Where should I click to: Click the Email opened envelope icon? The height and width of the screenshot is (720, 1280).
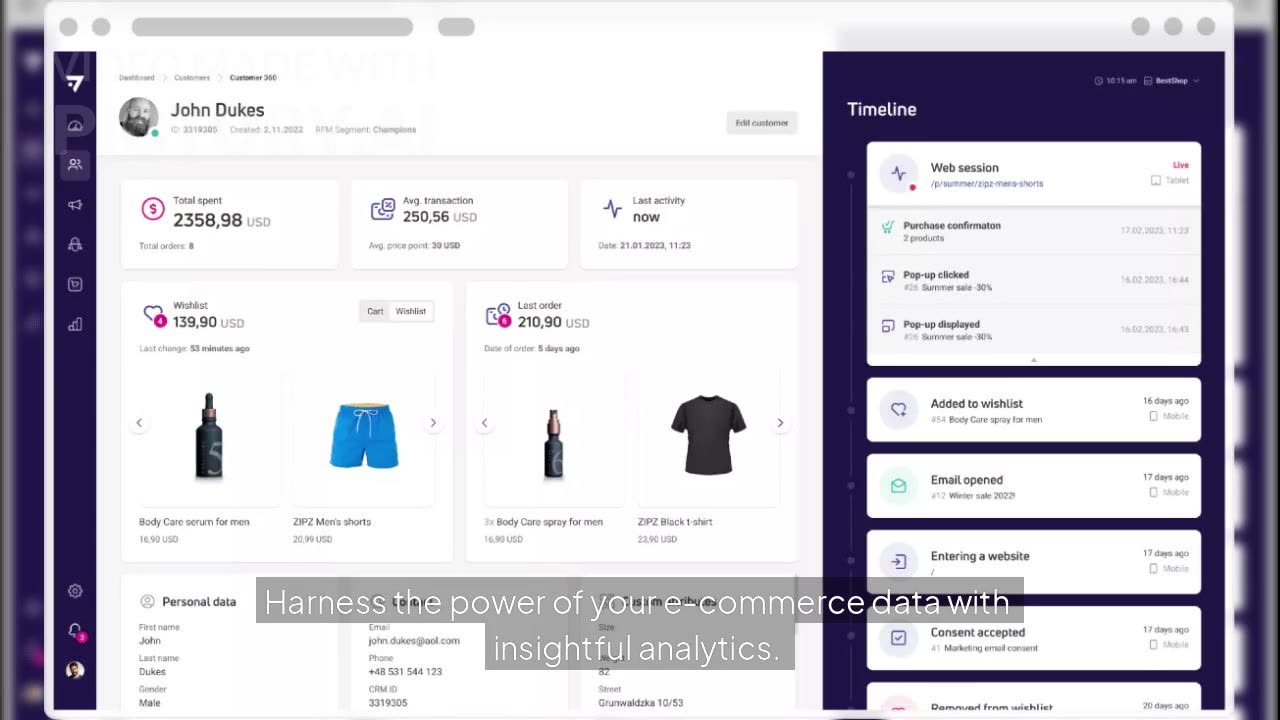click(899, 486)
